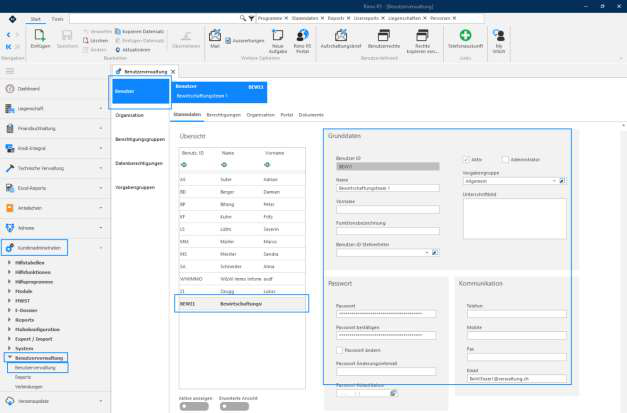This screenshot has width=627, height=413.
Task: Click the search magnifier in the filter bar
Action: [x=243, y=18]
